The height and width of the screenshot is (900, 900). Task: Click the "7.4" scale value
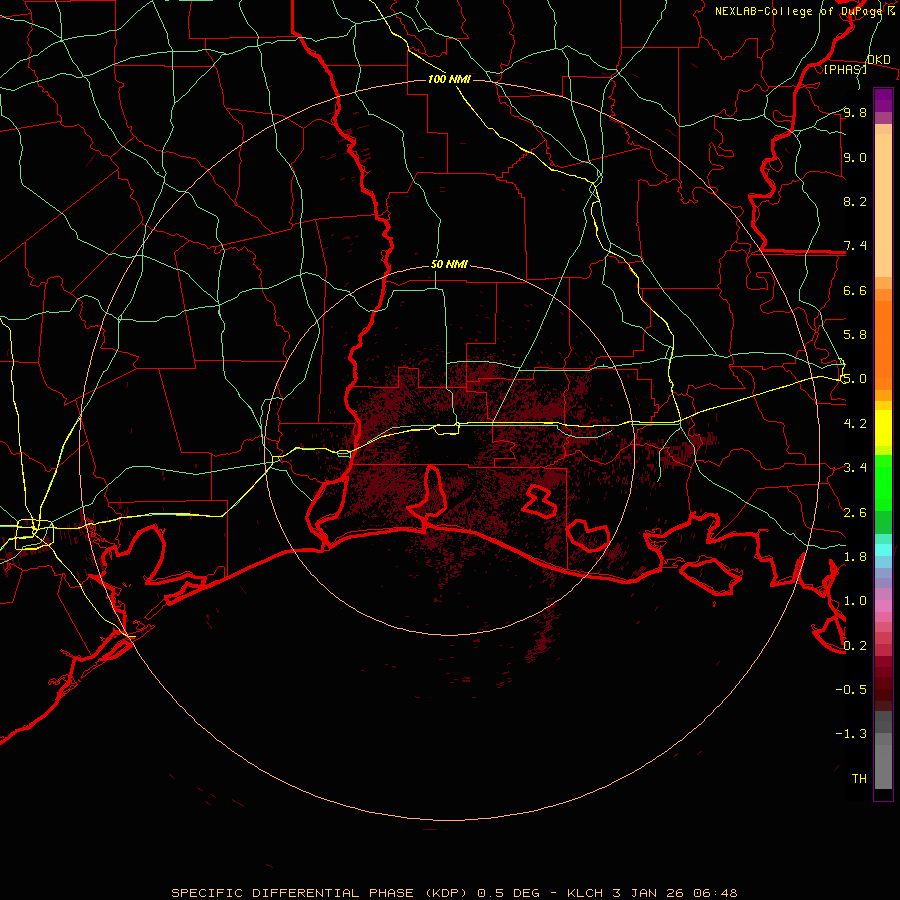pos(855,246)
